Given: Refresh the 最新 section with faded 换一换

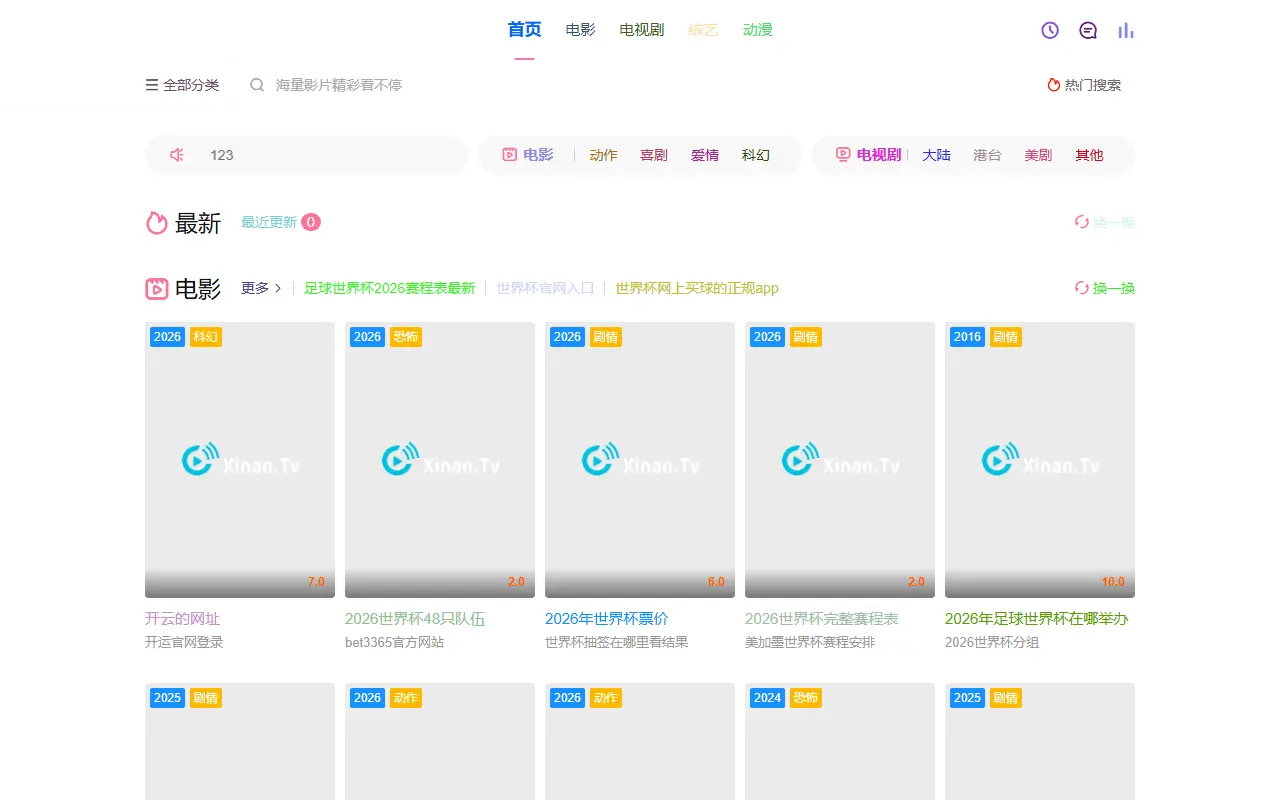Looking at the screenshot, I should [x=1105, y=222].
